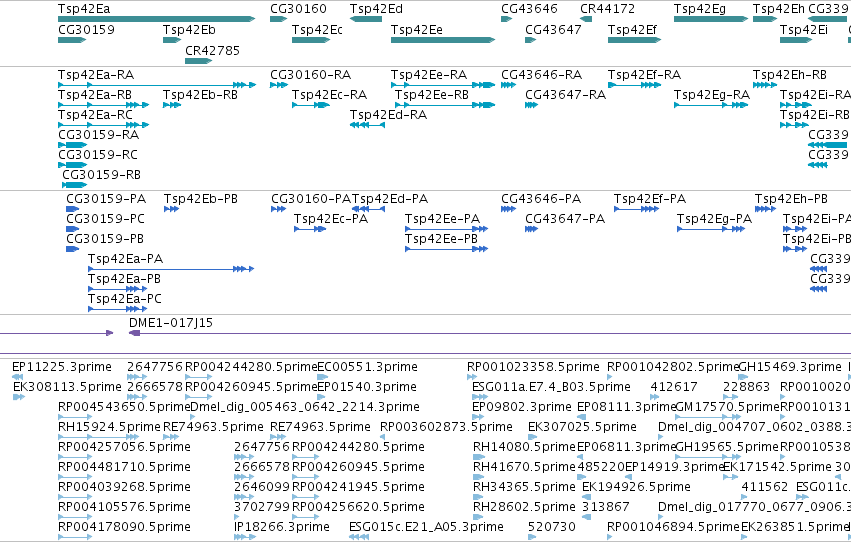The width and height of the screenshot is (851, 542).
Task: Open the Tsp42Eh-RB transcript label
Action: (790, 75)
